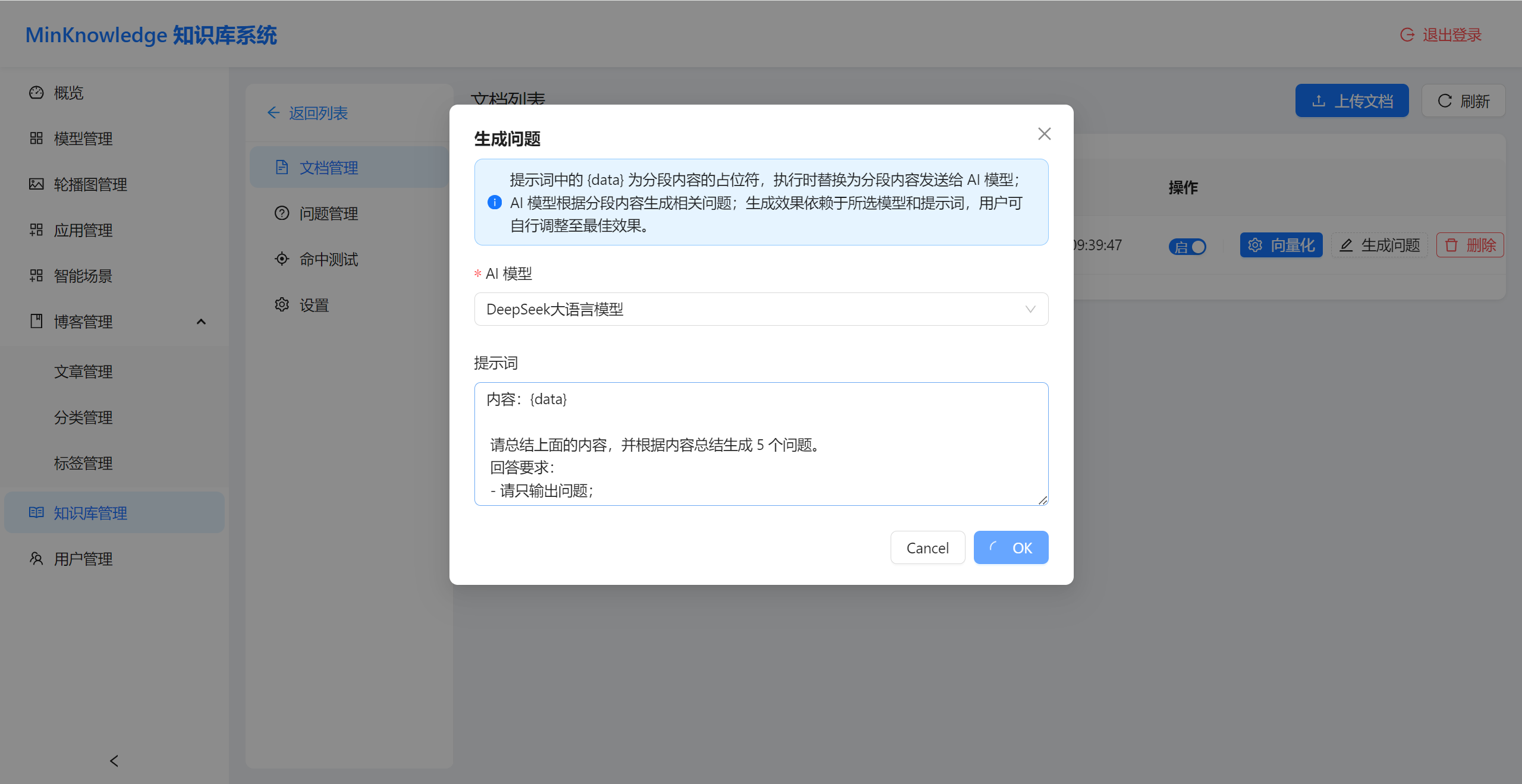Open 智能场景 smart scenes

(82, 276)
